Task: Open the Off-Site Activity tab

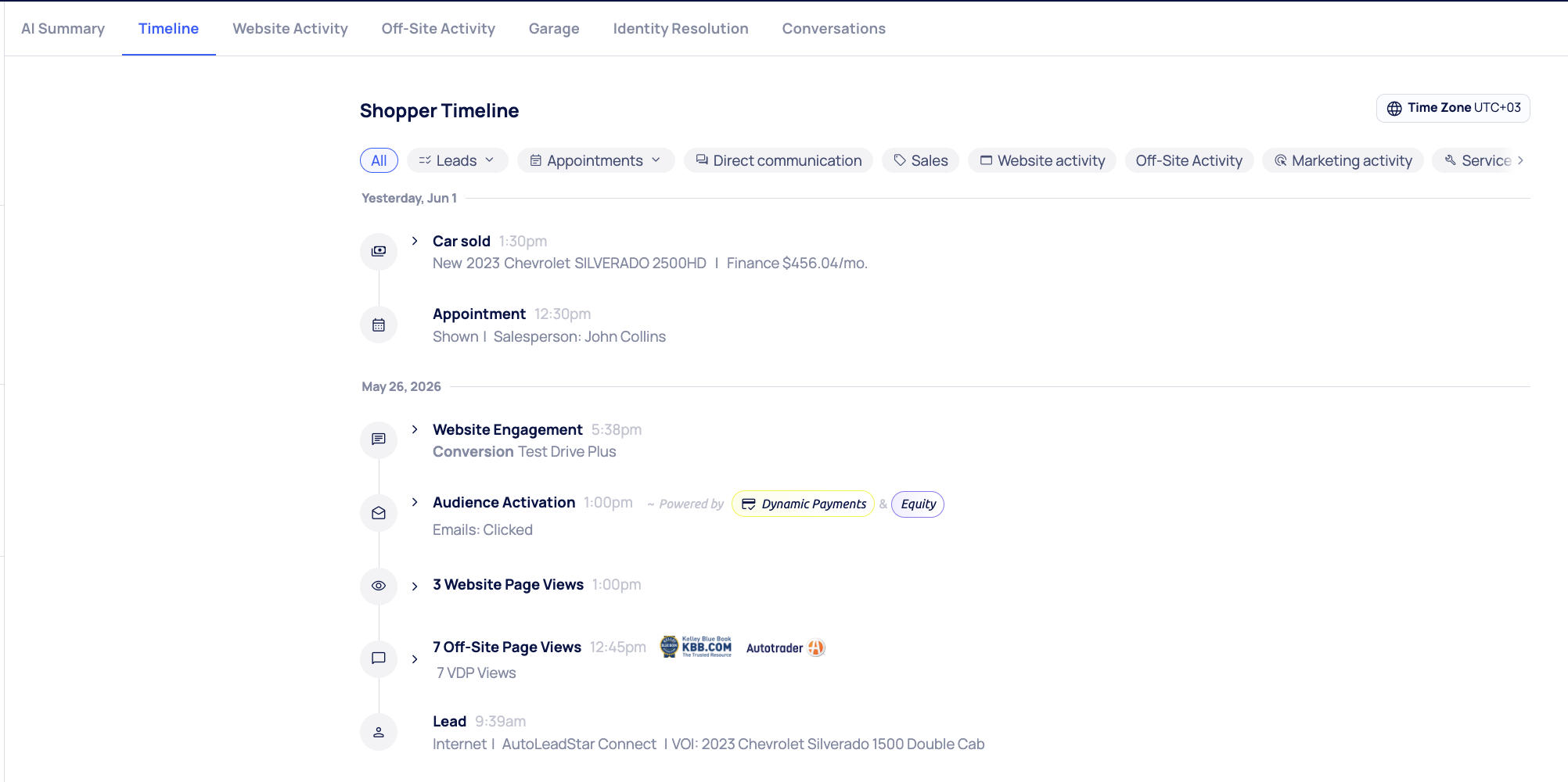Action: tap(438, 29)
